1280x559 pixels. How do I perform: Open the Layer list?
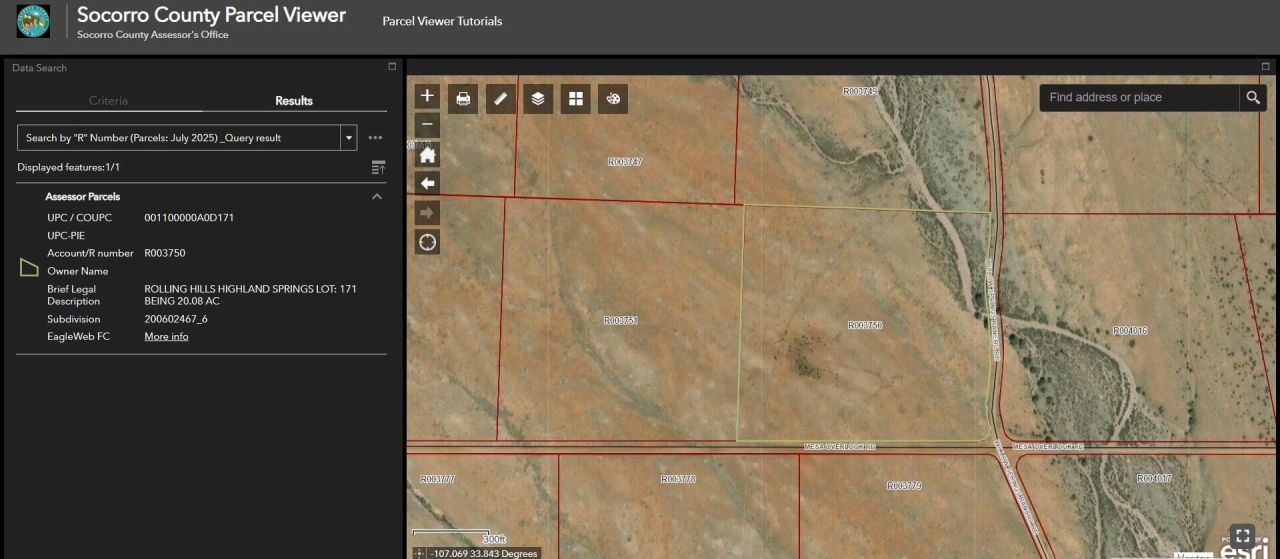tap(538, 98)
